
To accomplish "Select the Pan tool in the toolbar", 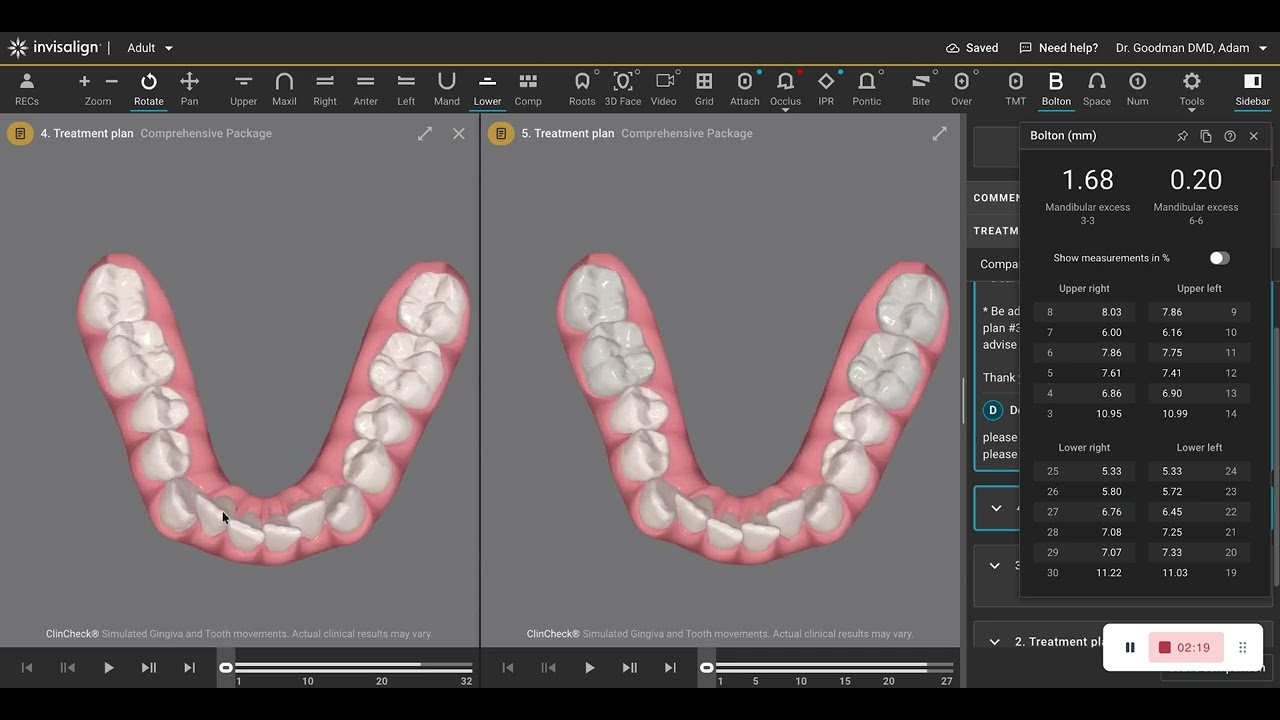I will coord(189,88).
